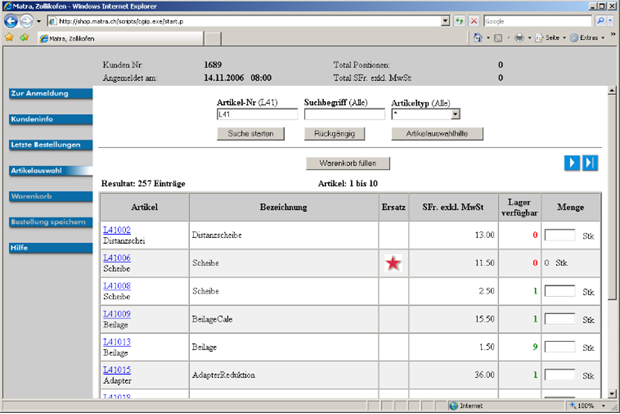Click the Menge field for L41008
The width and height of the screenshot is (620, 414).
click(560, 291)
